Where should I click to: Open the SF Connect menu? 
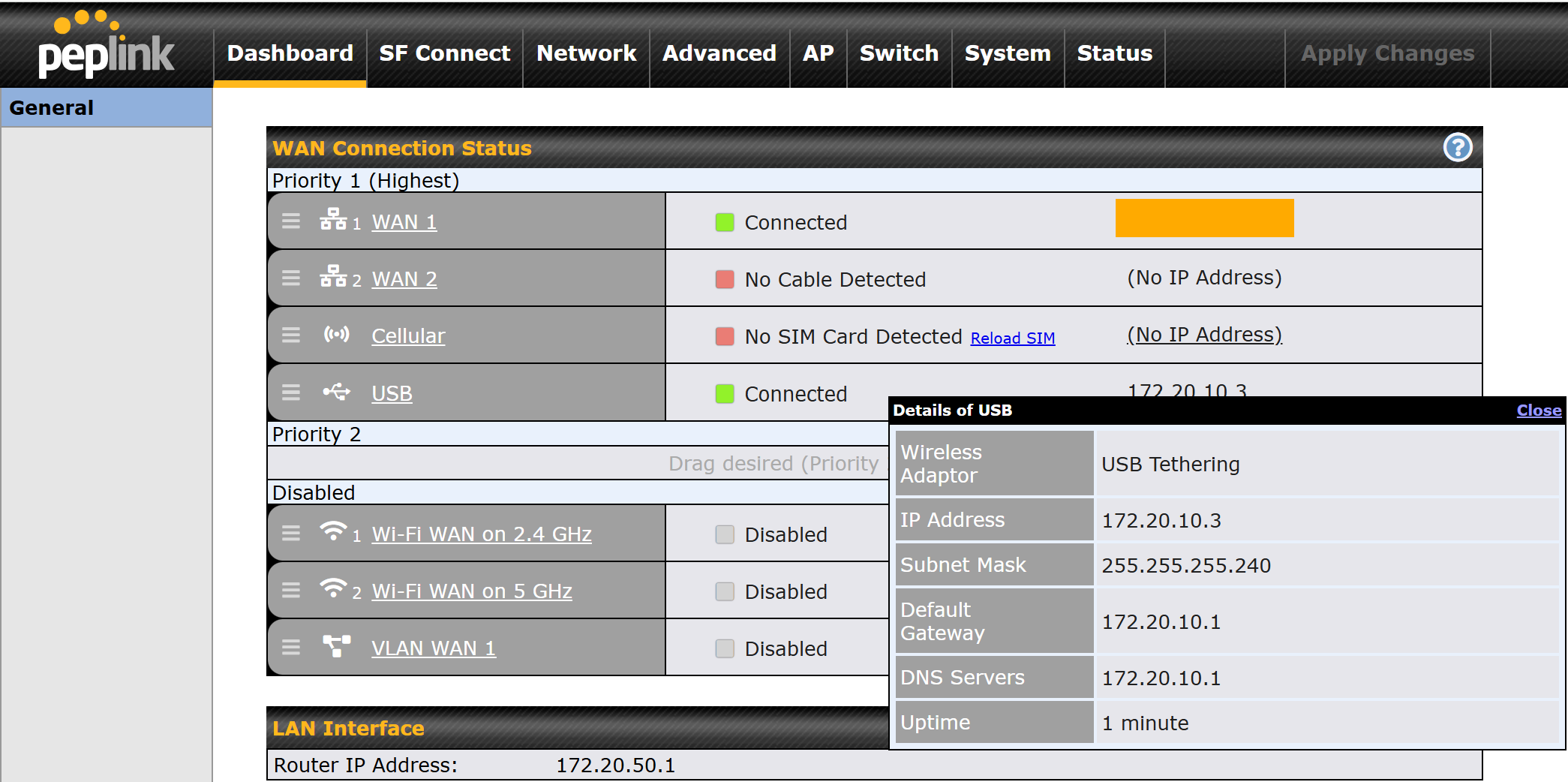pyautogui.click(x=444, y=53)
